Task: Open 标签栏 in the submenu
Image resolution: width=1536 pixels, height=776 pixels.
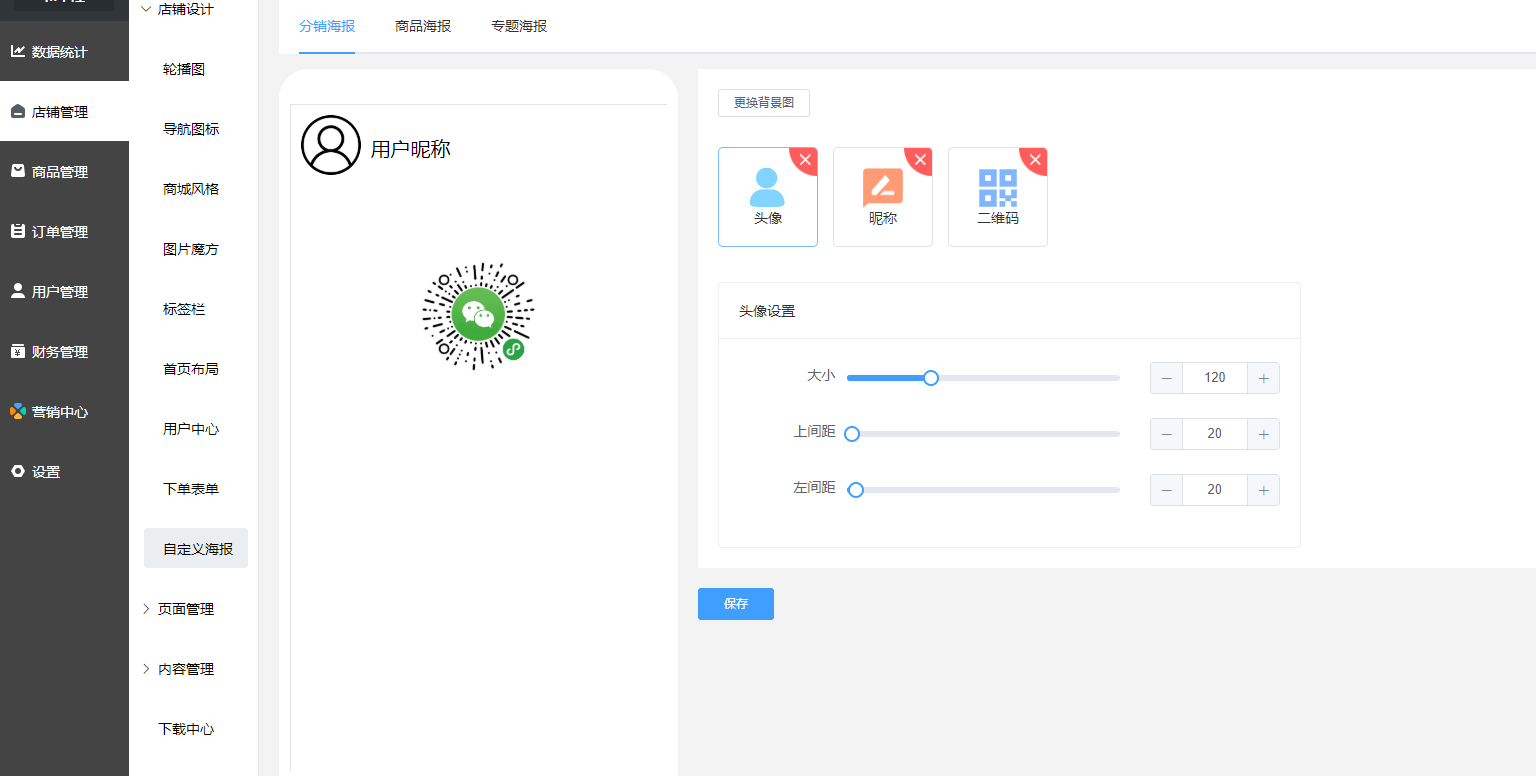Action: click(184, 309)
